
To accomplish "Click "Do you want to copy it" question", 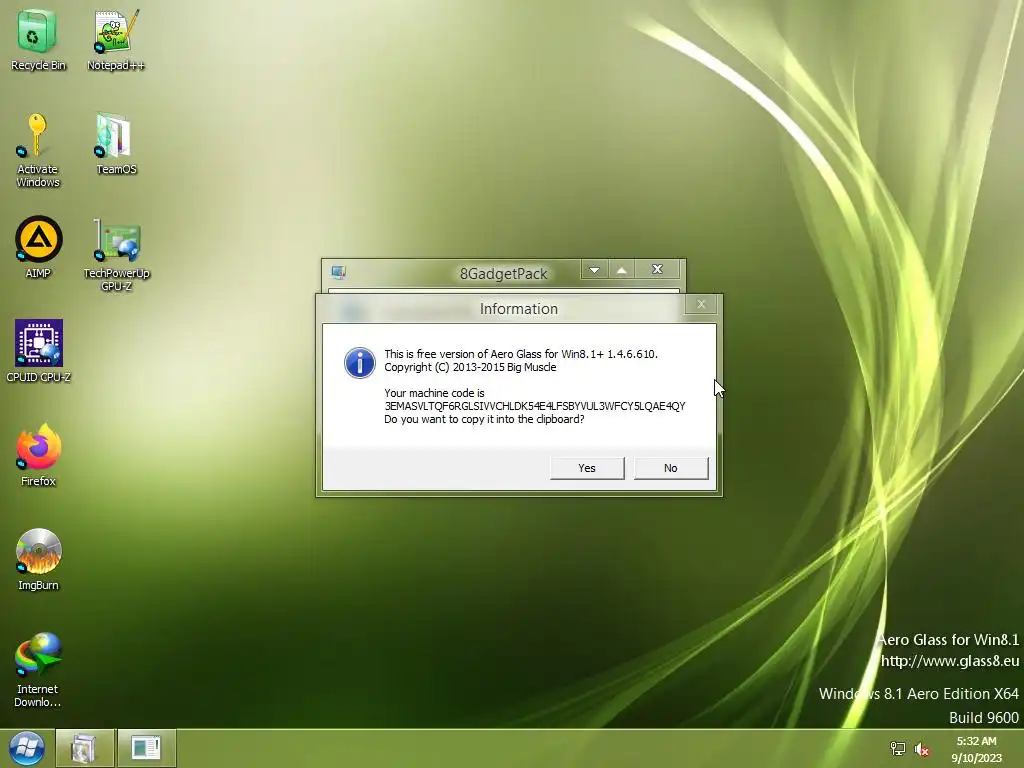I will tap(484, 419).
